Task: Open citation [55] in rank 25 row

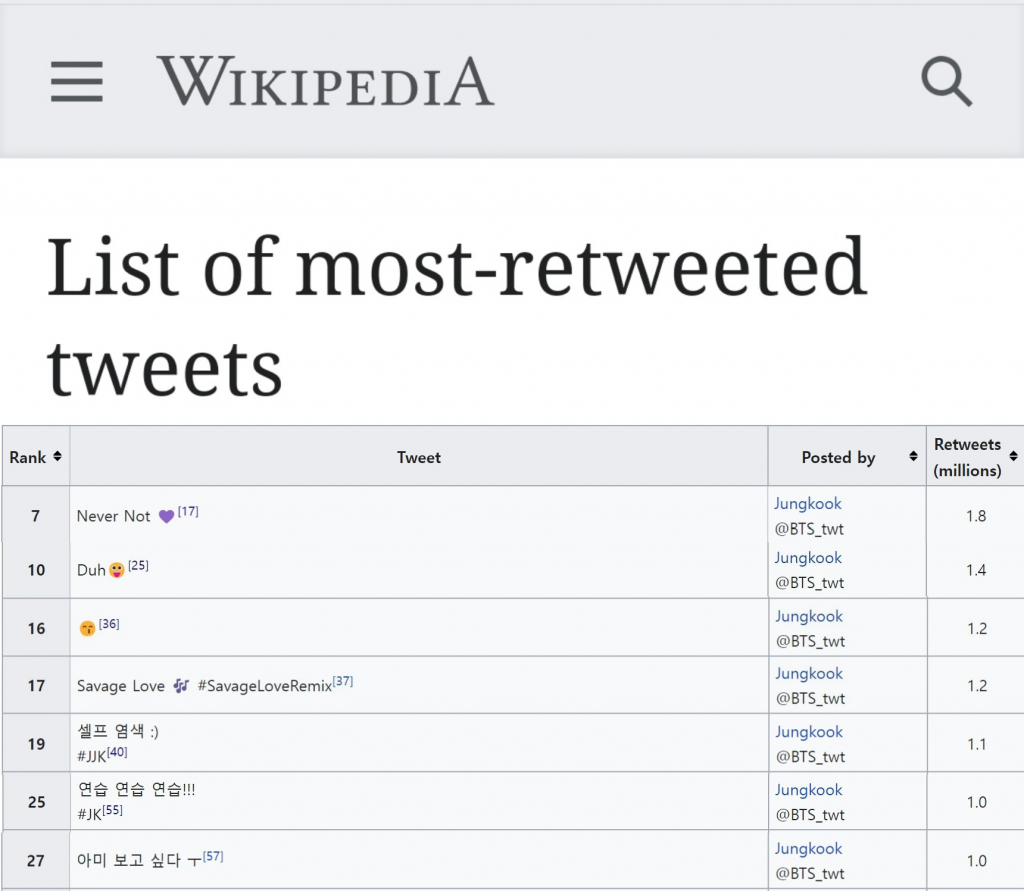Action: click(112, 810)
